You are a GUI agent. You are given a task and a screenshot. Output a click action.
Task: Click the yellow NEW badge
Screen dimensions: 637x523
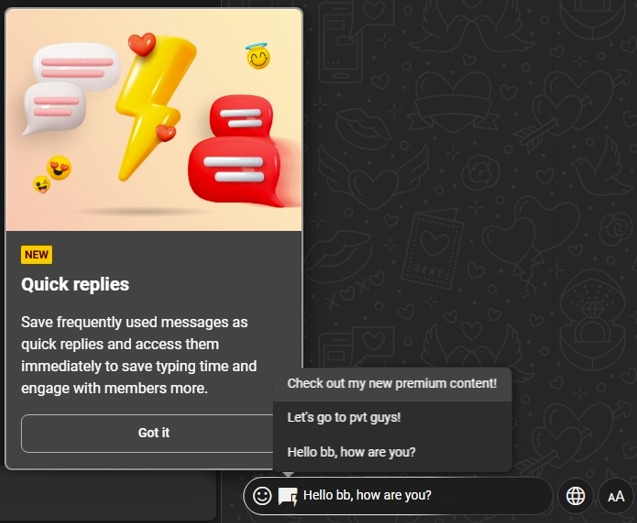pos(37,255)
